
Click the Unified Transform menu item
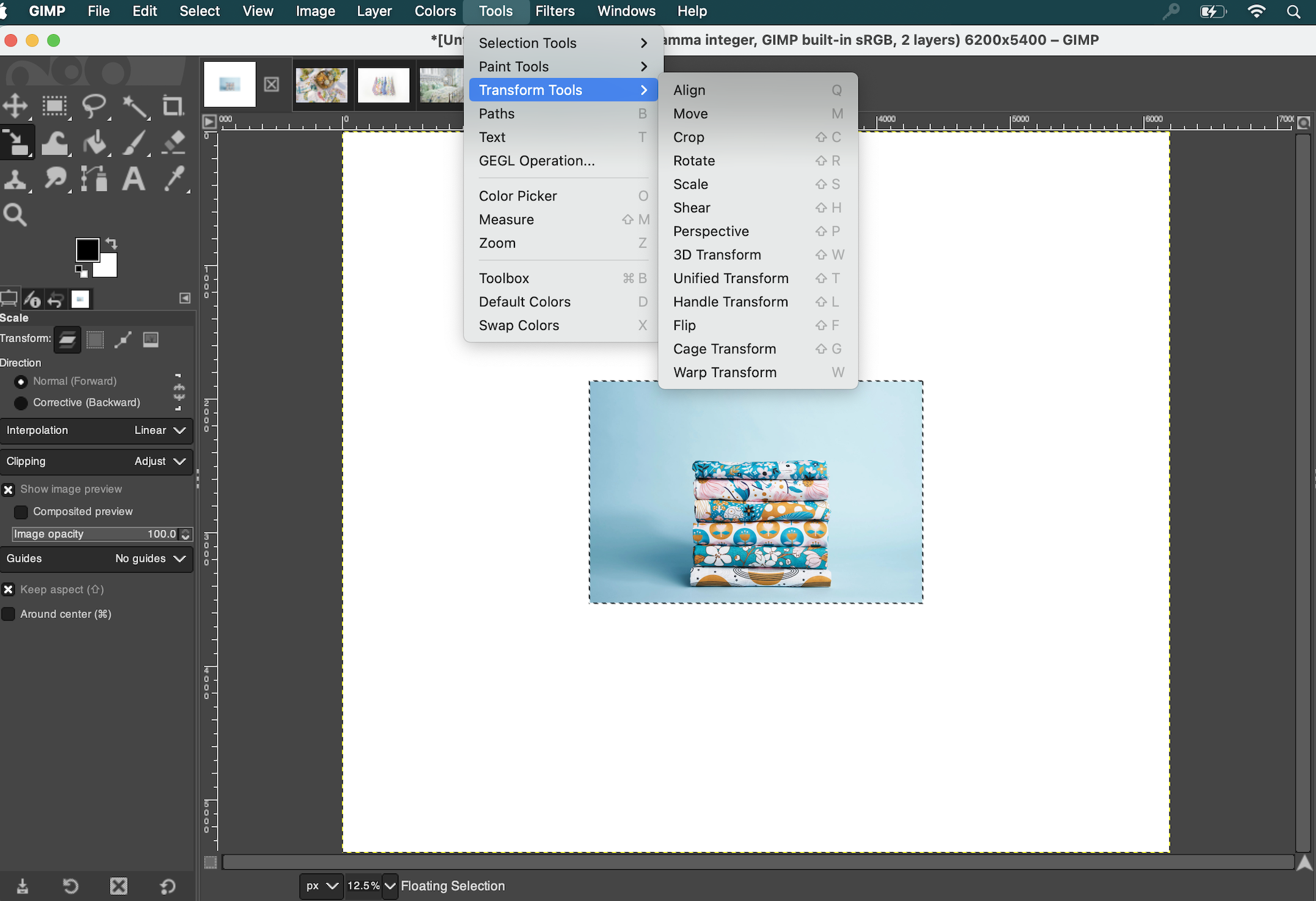tap(730, 278)
